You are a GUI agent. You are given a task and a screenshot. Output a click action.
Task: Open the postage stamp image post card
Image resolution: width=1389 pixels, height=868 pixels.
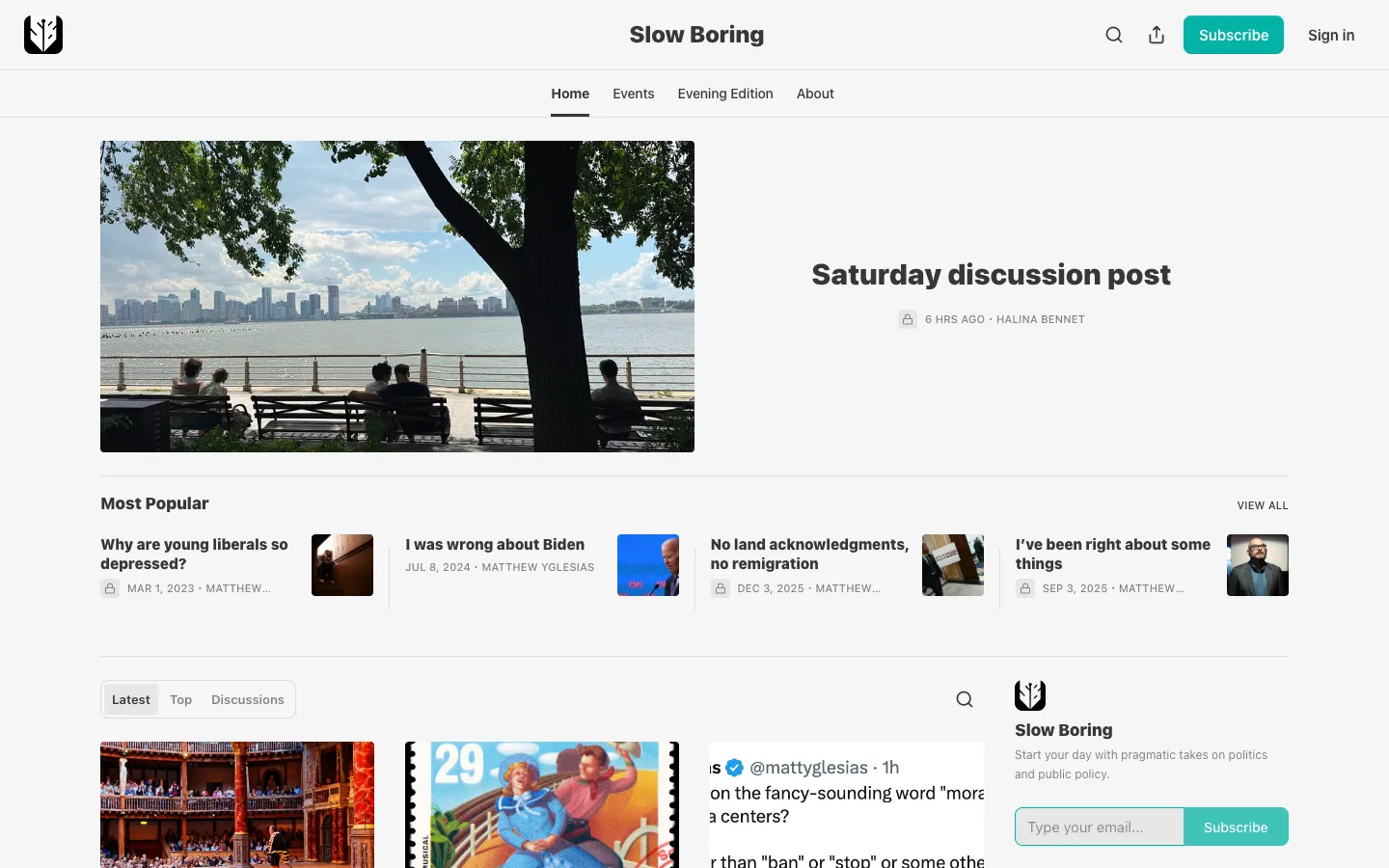pos(542,804)
